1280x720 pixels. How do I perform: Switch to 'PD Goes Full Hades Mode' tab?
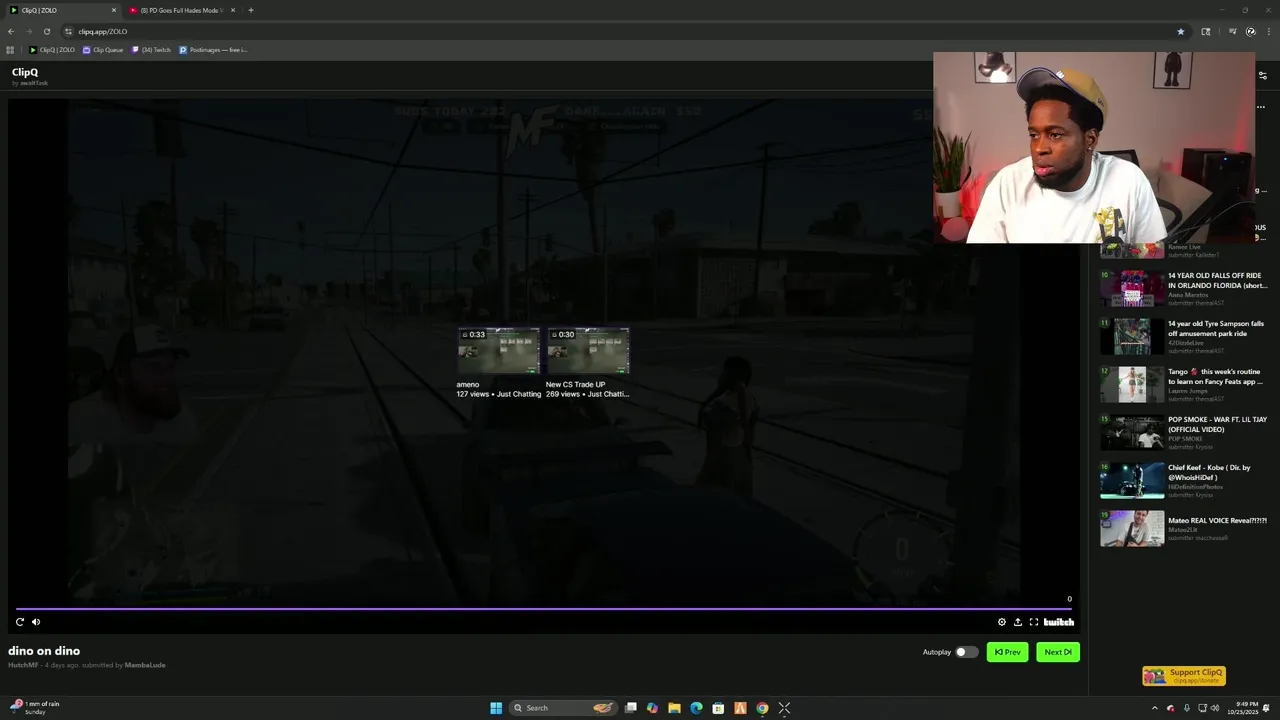[180, 10]
